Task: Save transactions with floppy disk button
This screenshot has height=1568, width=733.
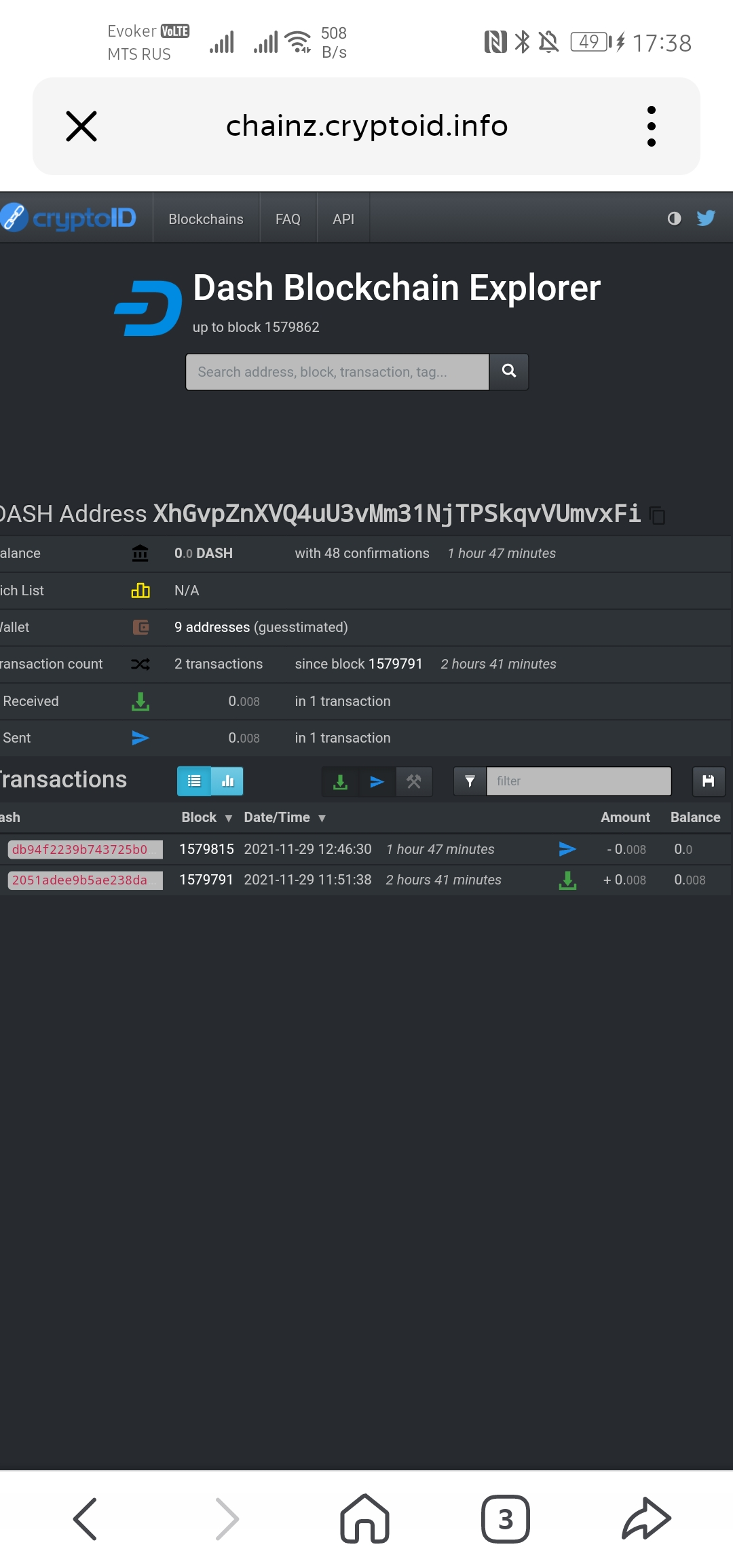Action: tap(709, 781)
